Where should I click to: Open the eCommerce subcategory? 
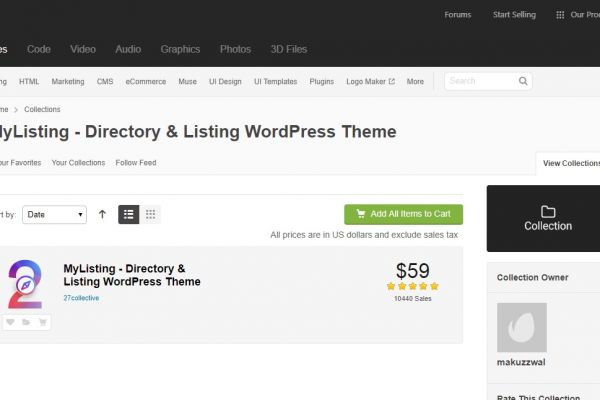pyautogui.click(x=146, y=82)
